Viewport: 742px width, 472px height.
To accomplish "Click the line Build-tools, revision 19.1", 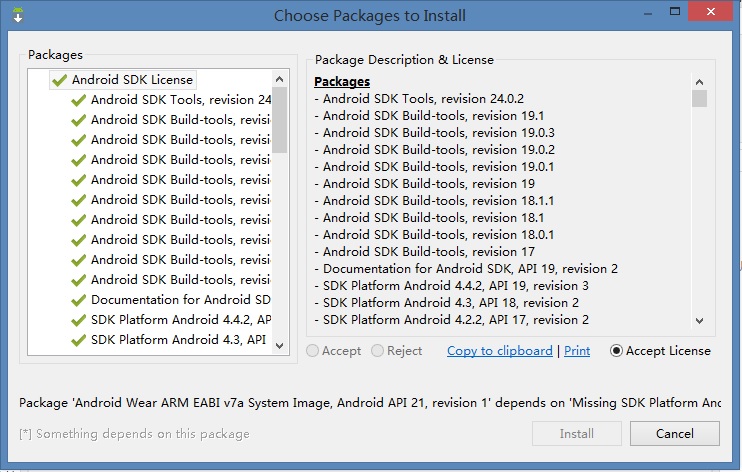I will coord(430,116).
